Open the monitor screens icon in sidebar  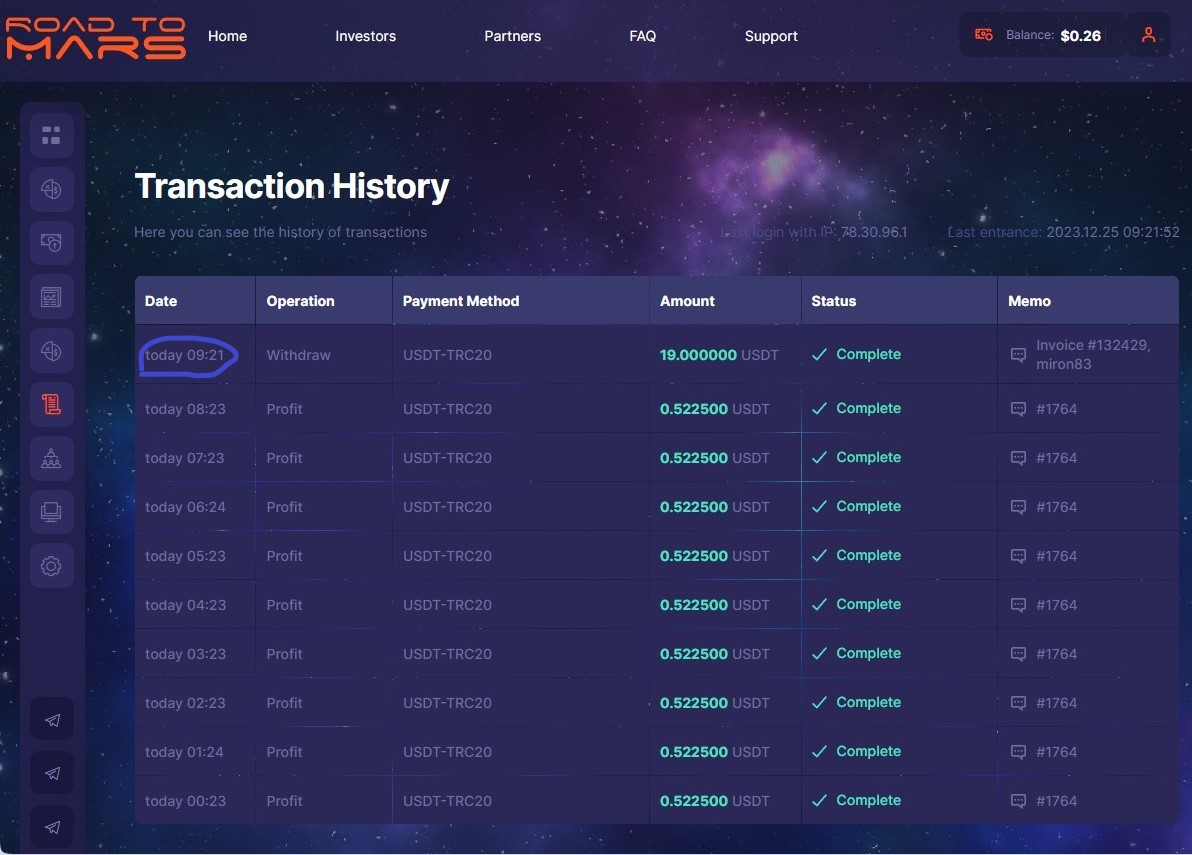point(52,511)
